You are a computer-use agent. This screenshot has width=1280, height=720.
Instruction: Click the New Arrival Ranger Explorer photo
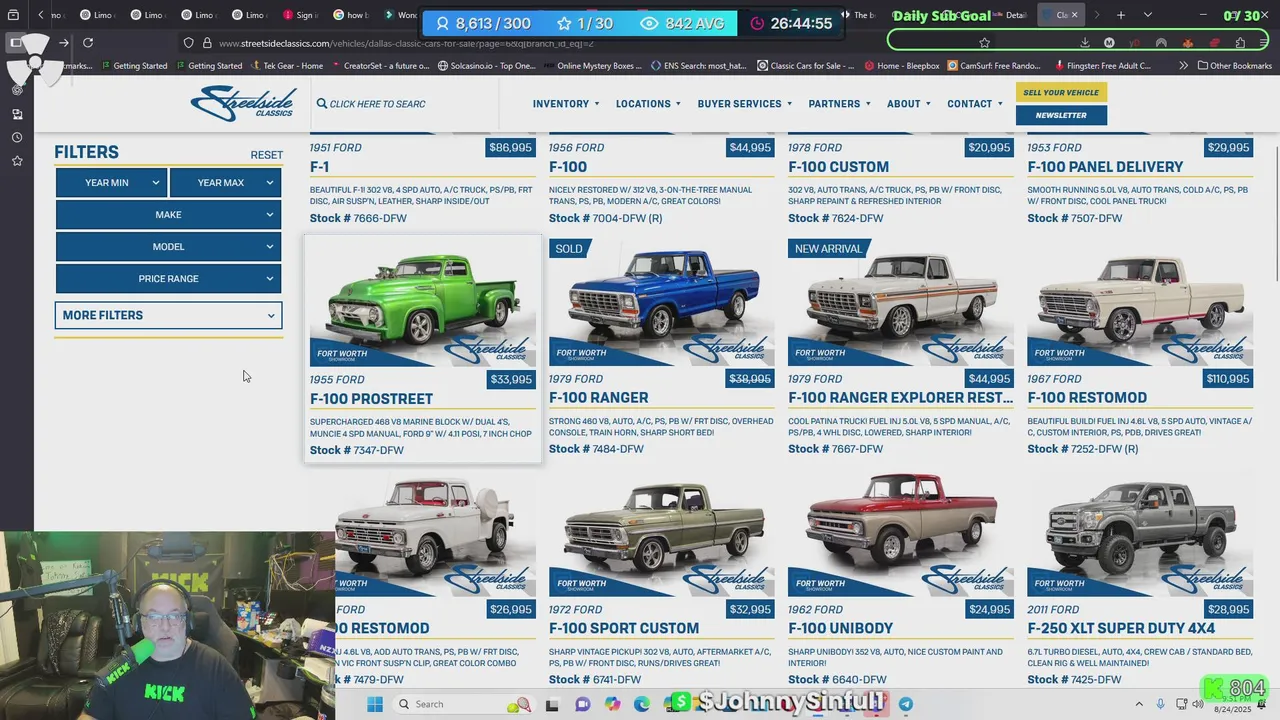(x=901, y=302)
